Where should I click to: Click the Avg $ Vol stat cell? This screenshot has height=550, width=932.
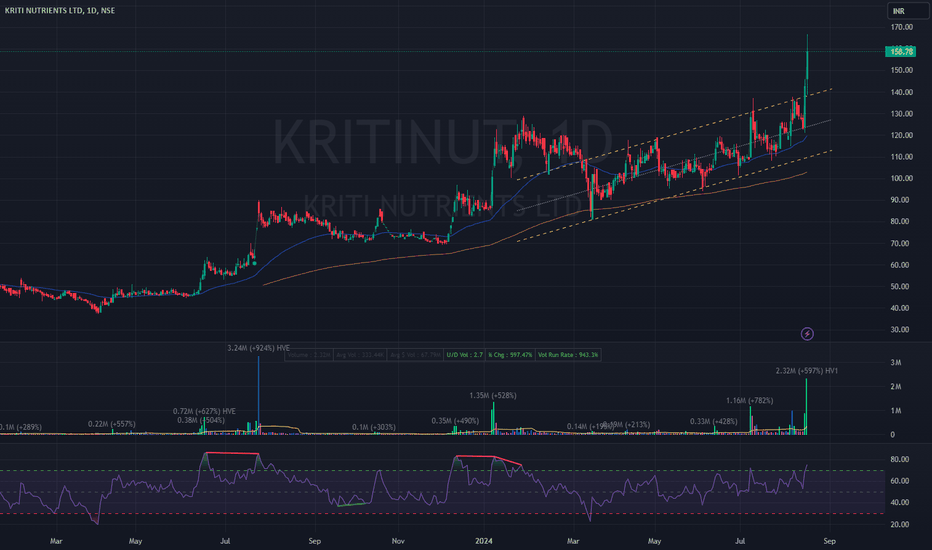415,355
